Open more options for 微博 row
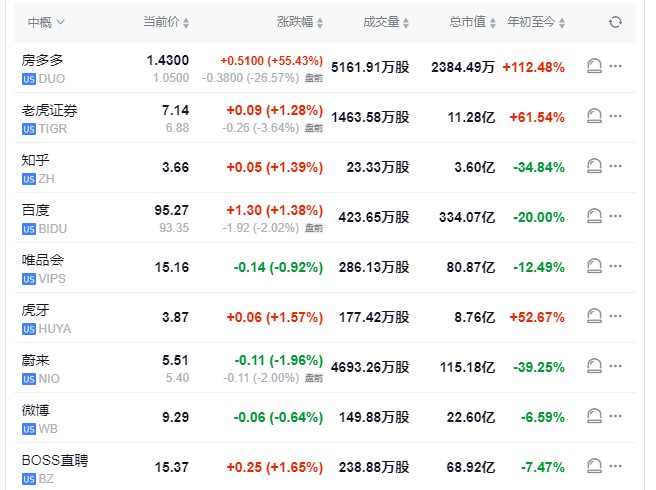Viewport: 656px width, 490px height. [x=615, y=416]
